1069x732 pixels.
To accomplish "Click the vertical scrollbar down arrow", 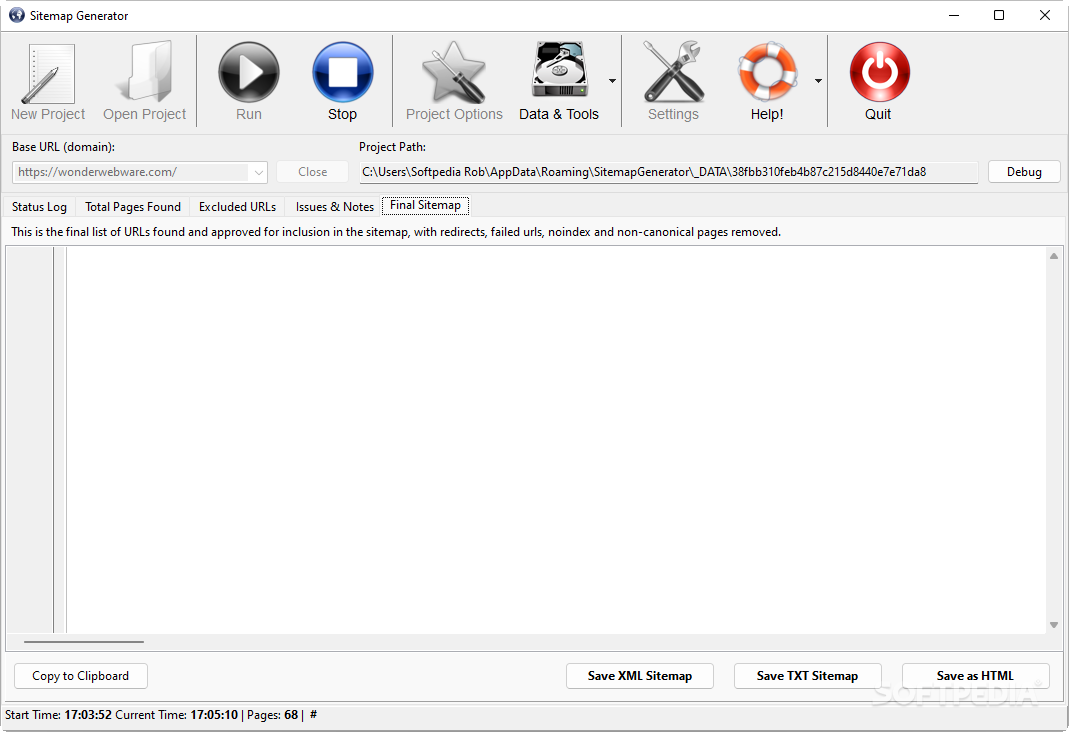I will 1054,625.
